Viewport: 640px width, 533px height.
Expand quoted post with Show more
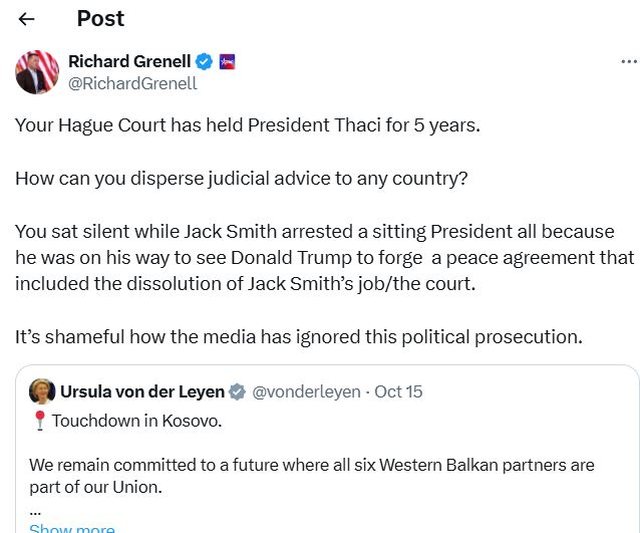click(x=71, y=529)
